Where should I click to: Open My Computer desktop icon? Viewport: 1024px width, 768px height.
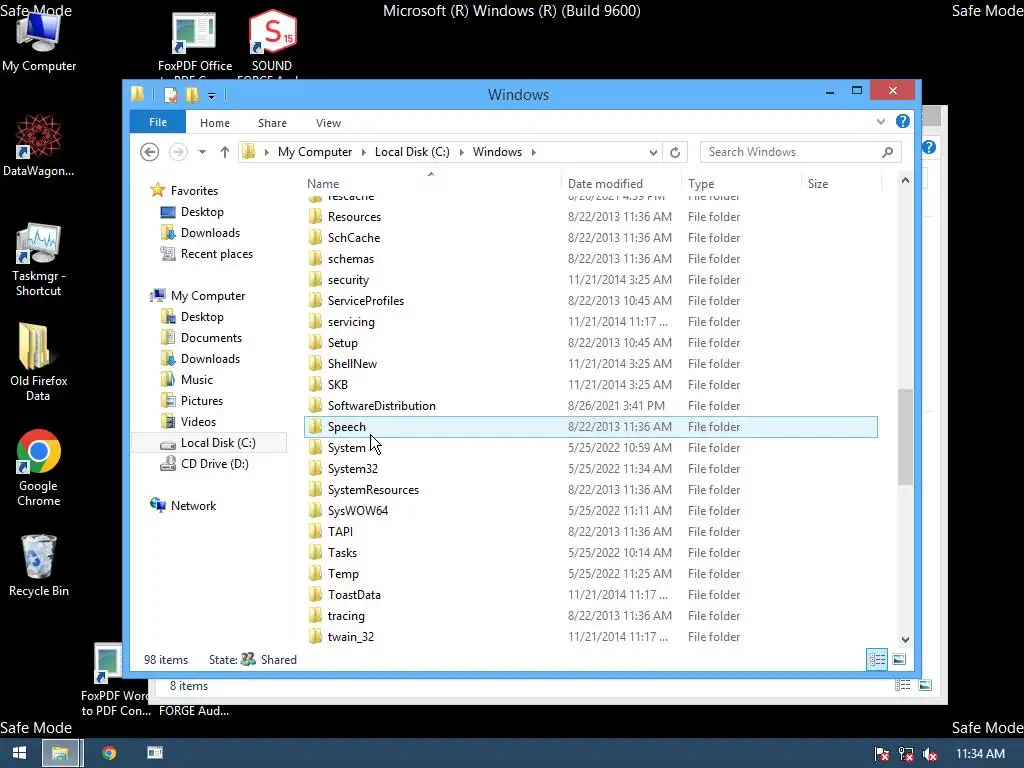coord(39,43)
